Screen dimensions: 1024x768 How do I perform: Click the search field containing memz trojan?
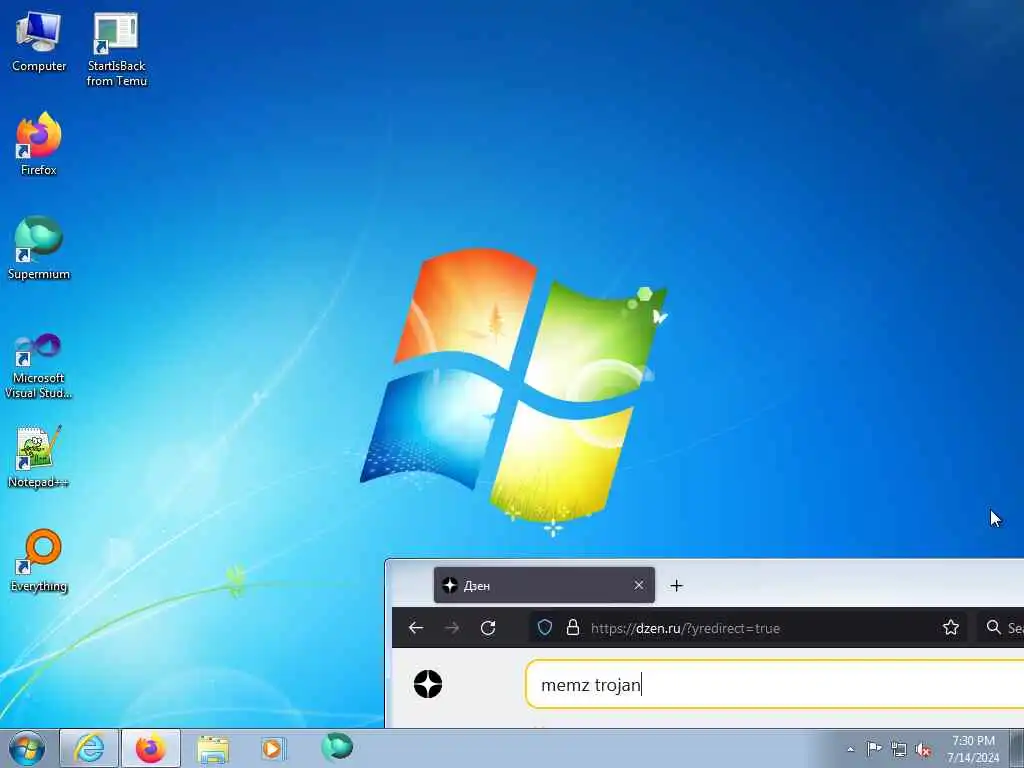click(x=775, y=684)
